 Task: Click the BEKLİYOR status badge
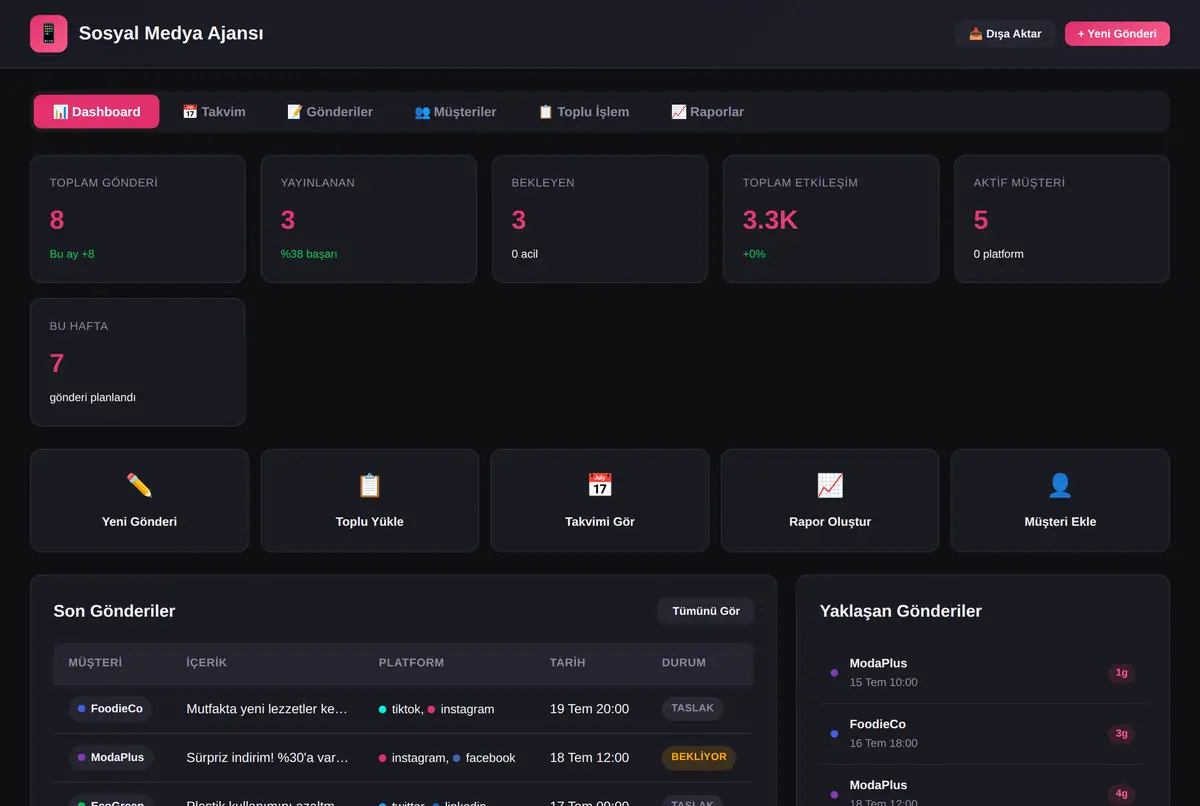[698, 757]
